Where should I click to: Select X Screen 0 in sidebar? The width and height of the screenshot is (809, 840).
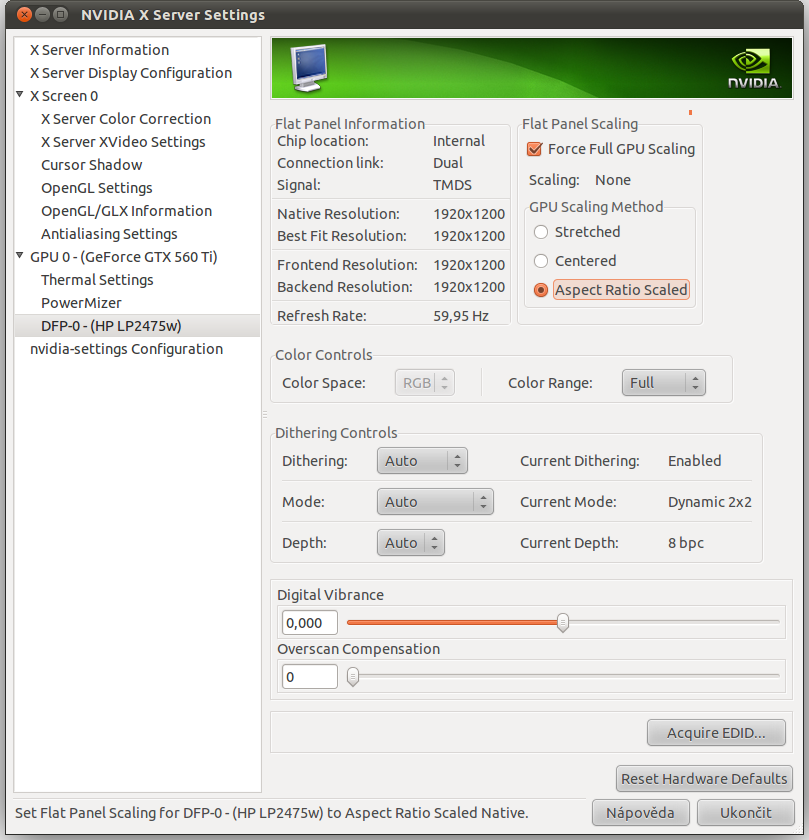[x=64, y=96]
